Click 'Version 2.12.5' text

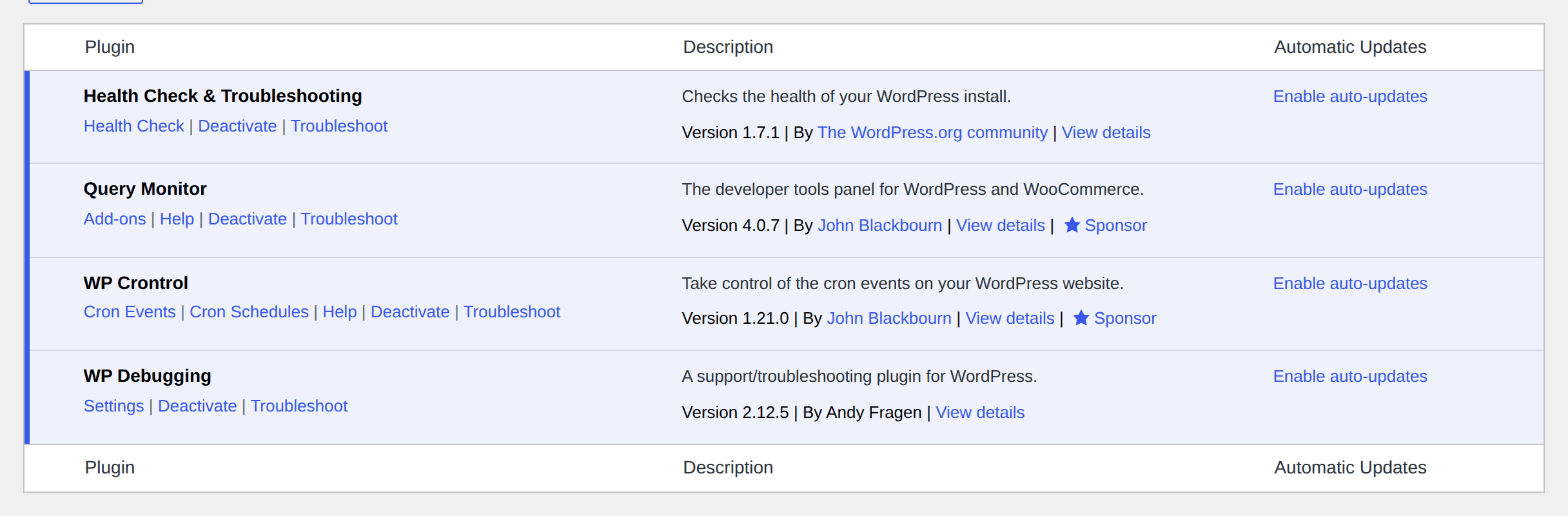[735, 412]
